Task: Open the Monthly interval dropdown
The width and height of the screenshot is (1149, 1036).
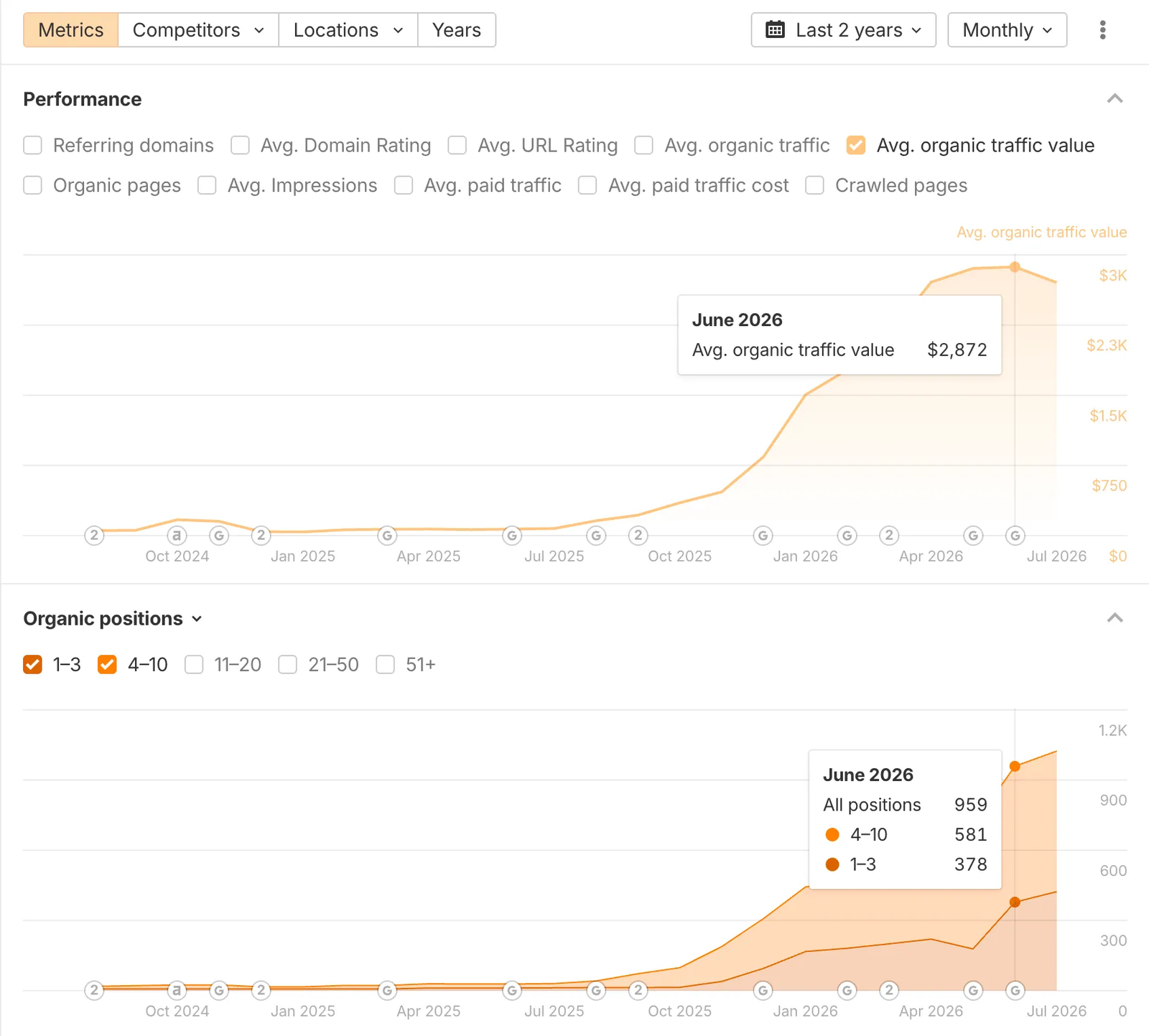Action: (1007, 30)
